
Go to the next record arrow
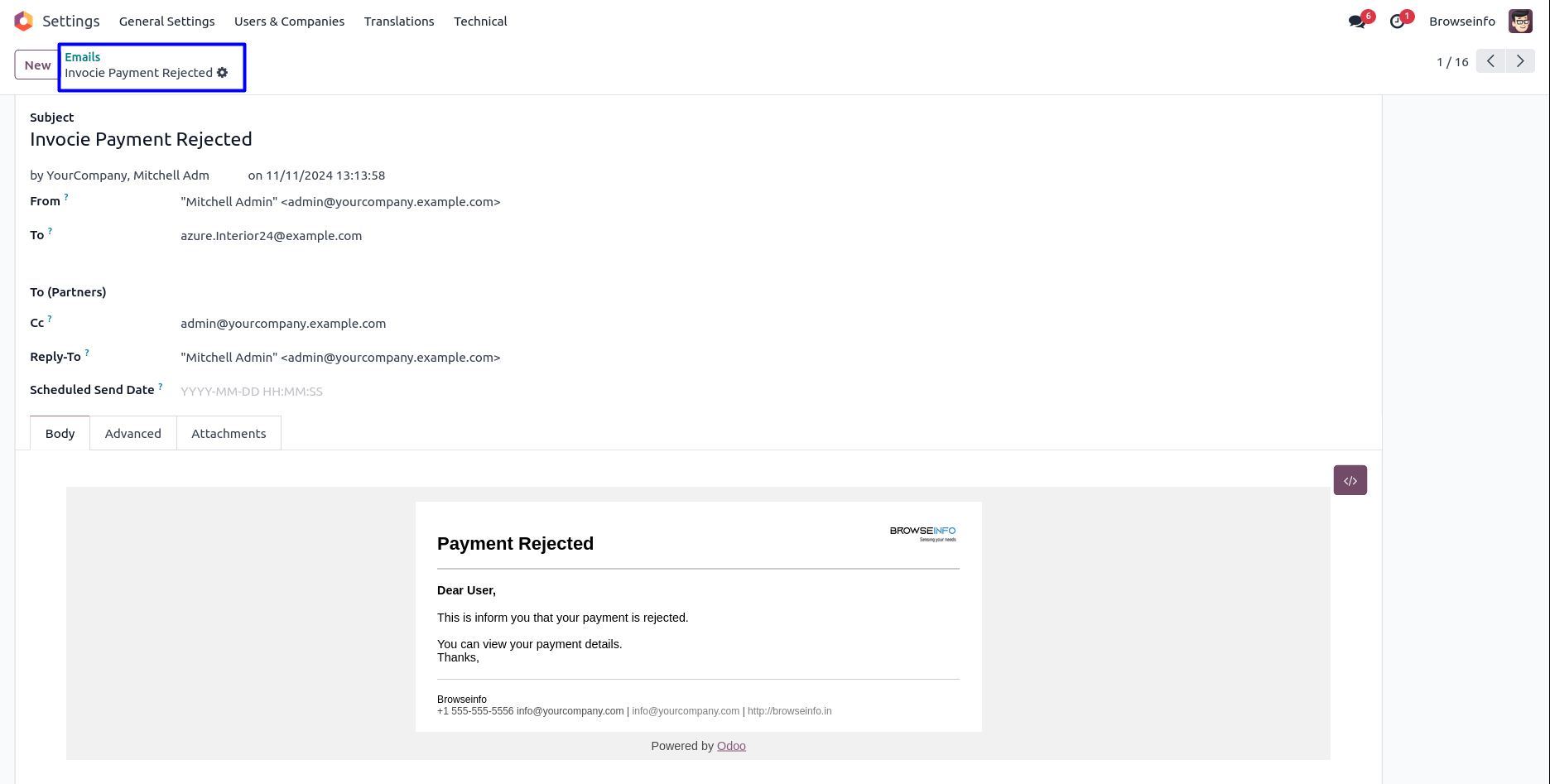1520,61
